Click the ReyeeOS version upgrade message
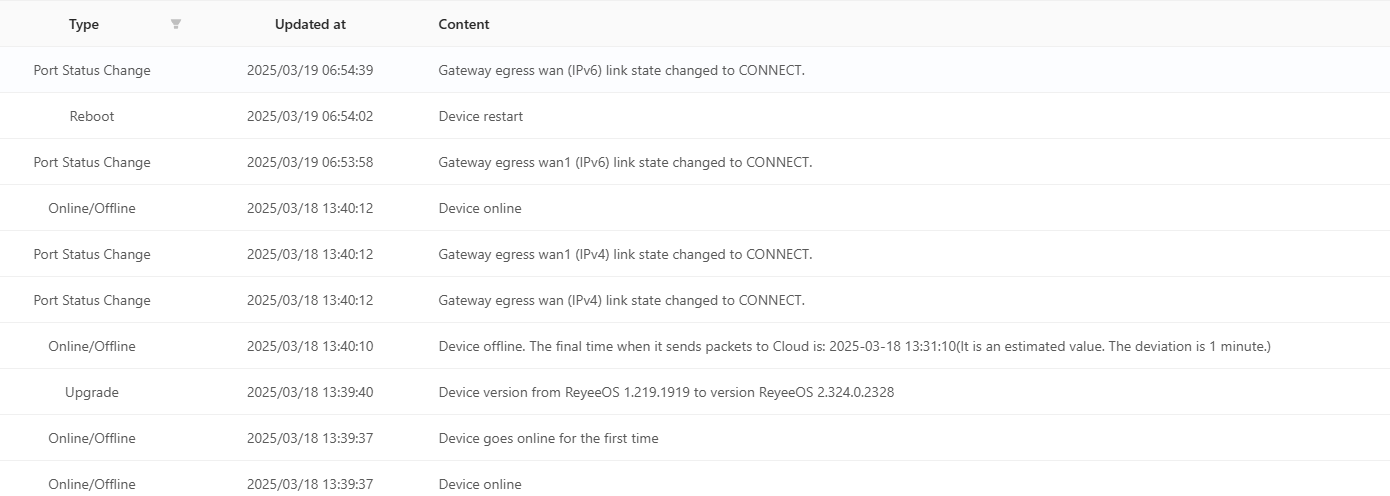This screenshot has width=1390, height=496. point(666,392)
